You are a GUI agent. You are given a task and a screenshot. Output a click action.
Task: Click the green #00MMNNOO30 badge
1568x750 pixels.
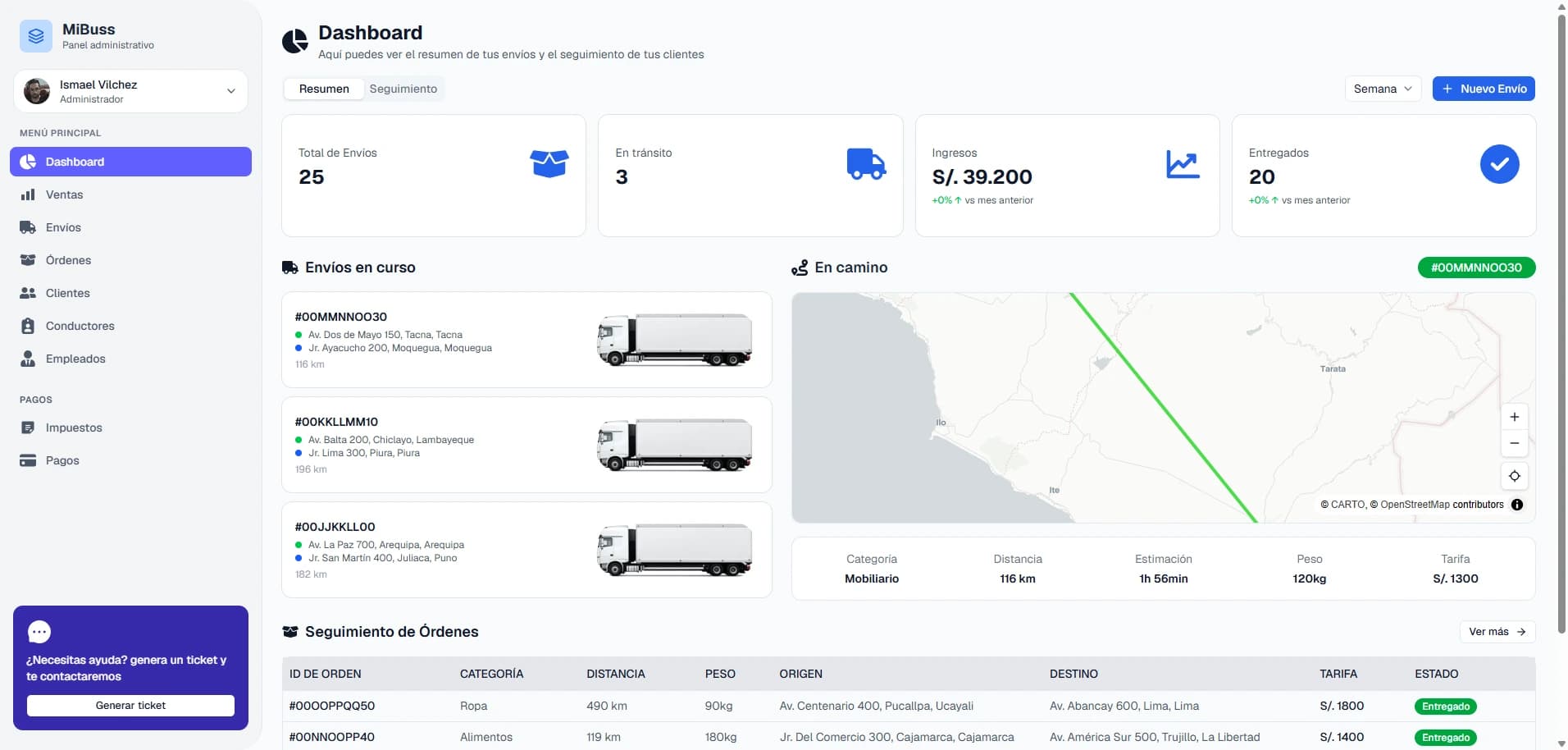[1476, 268]
